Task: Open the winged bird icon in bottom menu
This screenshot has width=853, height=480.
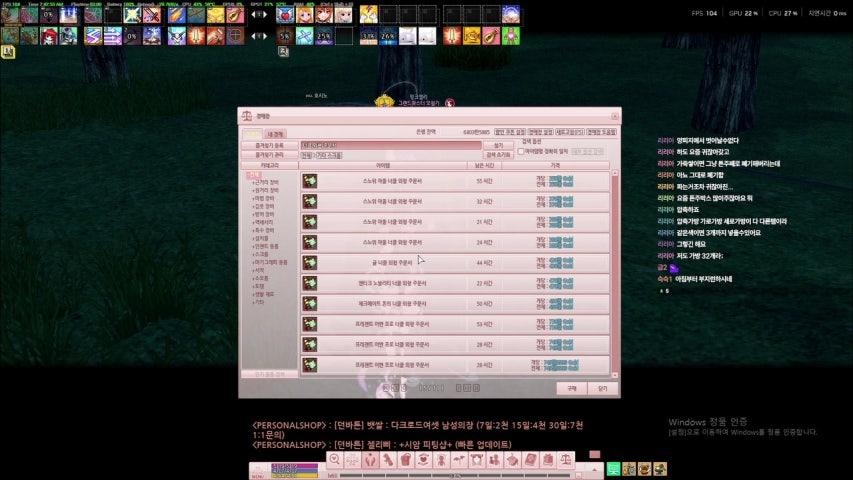Action: (459, 460)
